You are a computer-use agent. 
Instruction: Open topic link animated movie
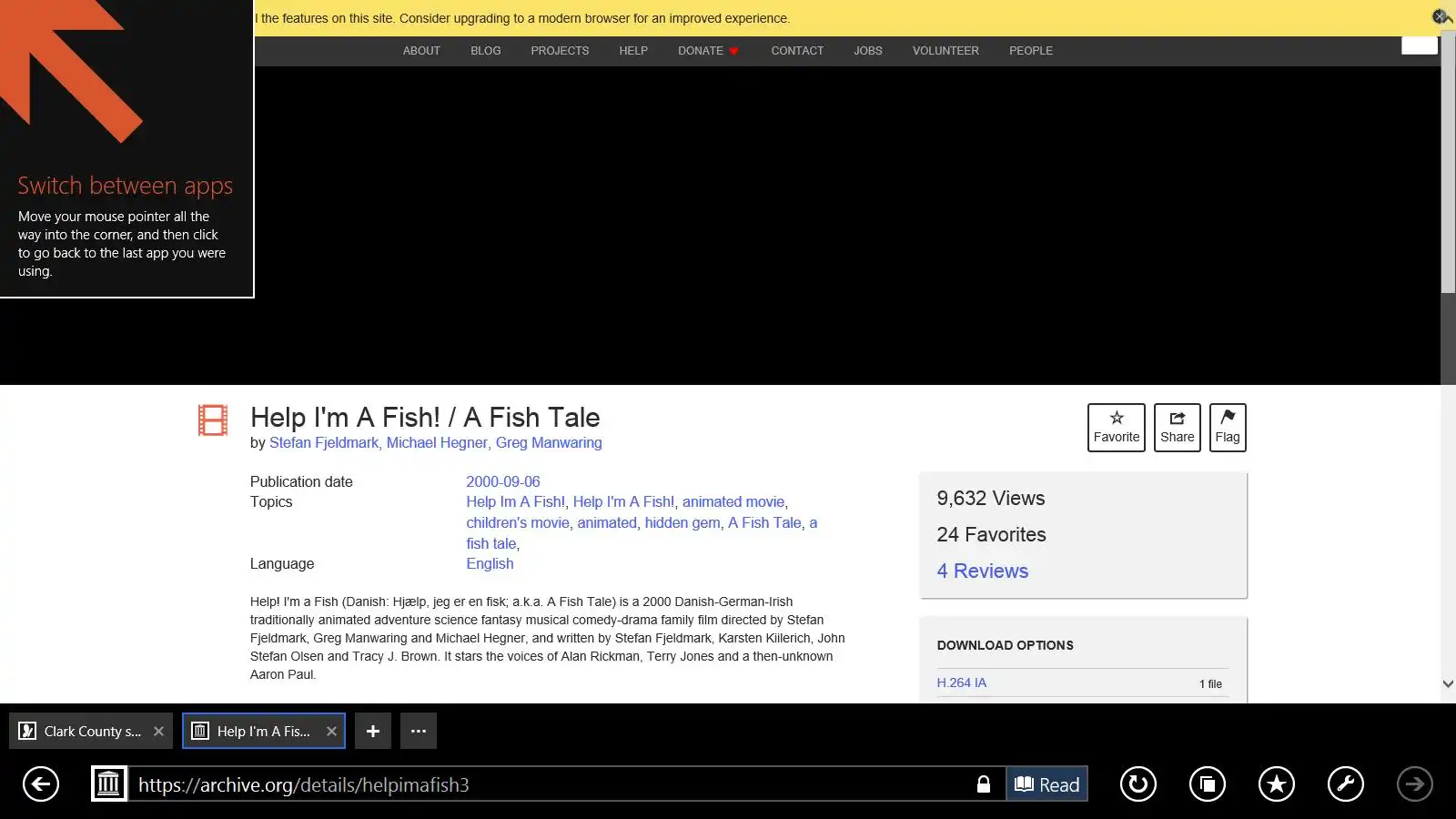tap(733, 501)
